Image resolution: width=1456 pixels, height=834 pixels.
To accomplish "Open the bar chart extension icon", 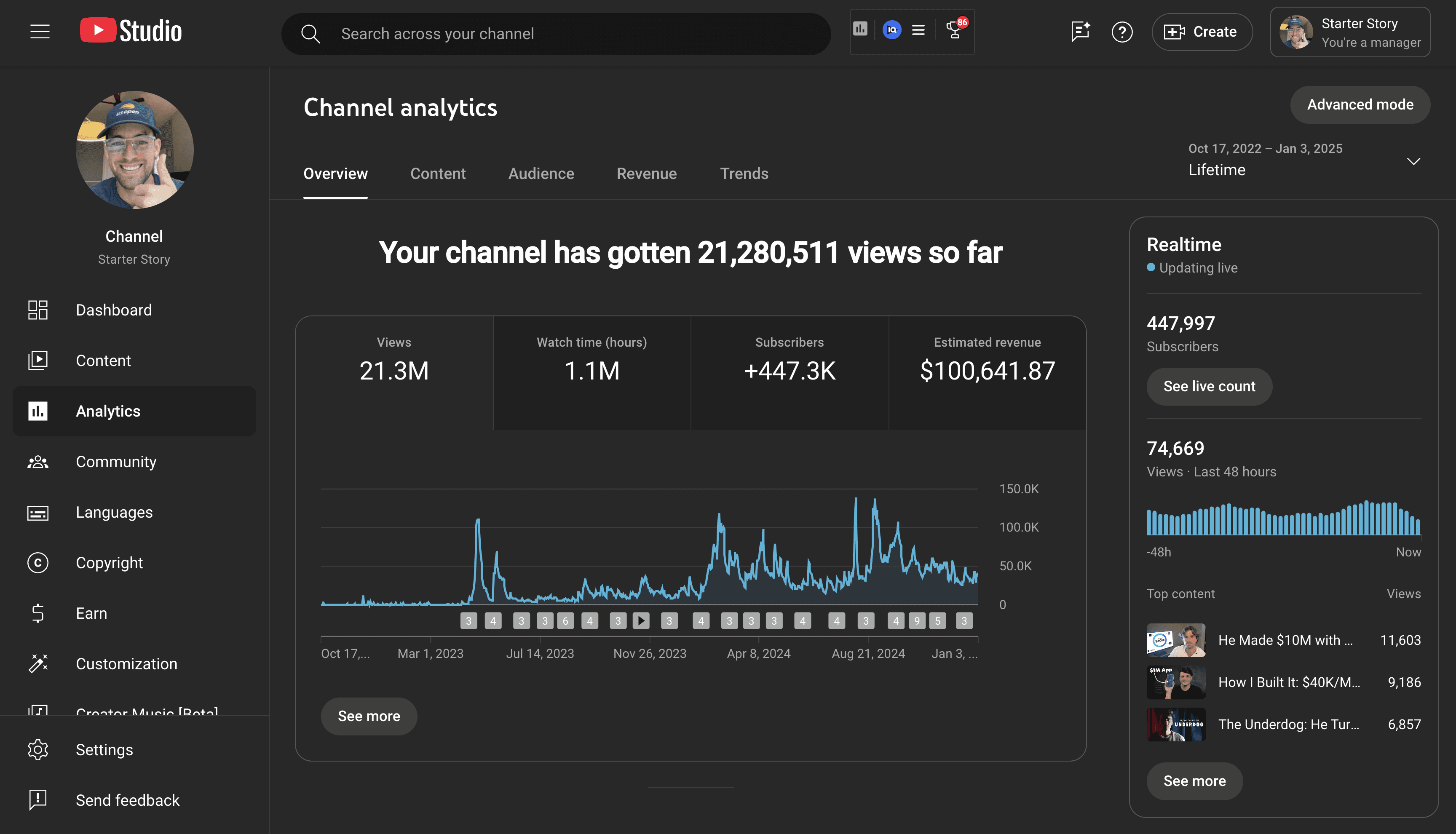I will 860,29.
